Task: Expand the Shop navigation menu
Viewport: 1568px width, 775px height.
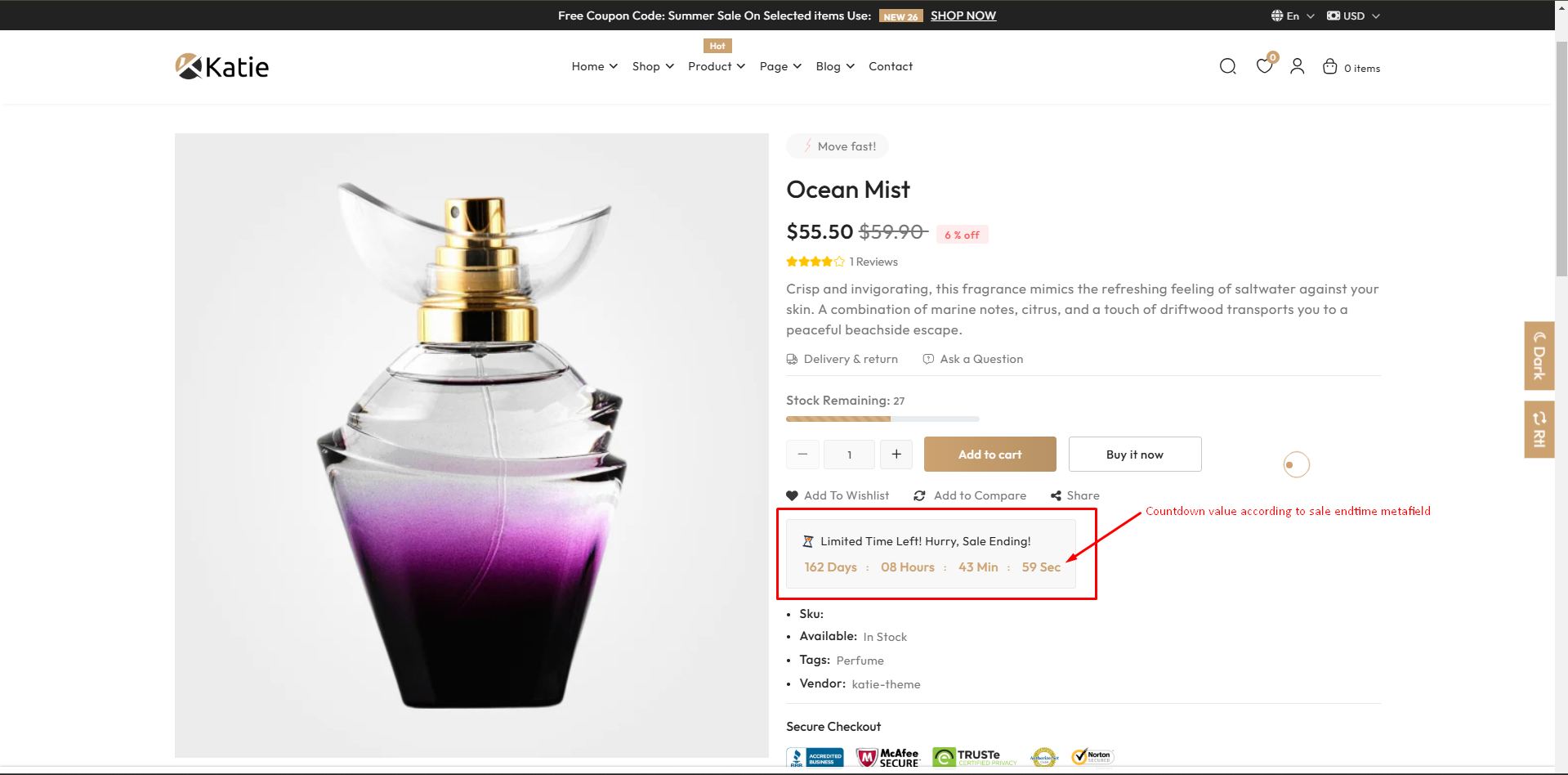Action: tap(651, 66)
